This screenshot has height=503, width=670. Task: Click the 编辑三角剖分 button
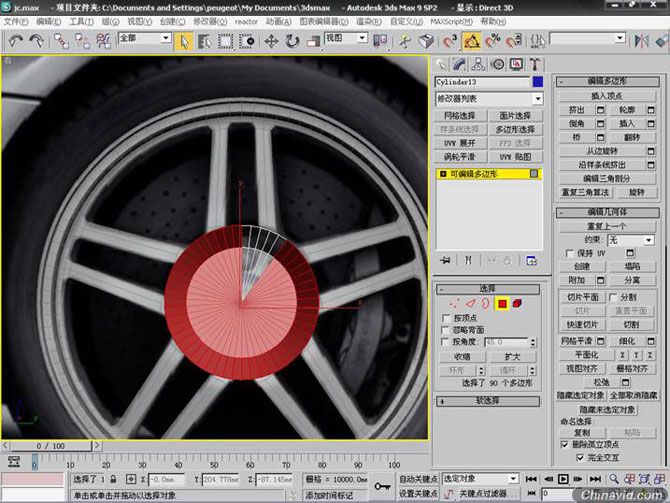click(607, 179)
